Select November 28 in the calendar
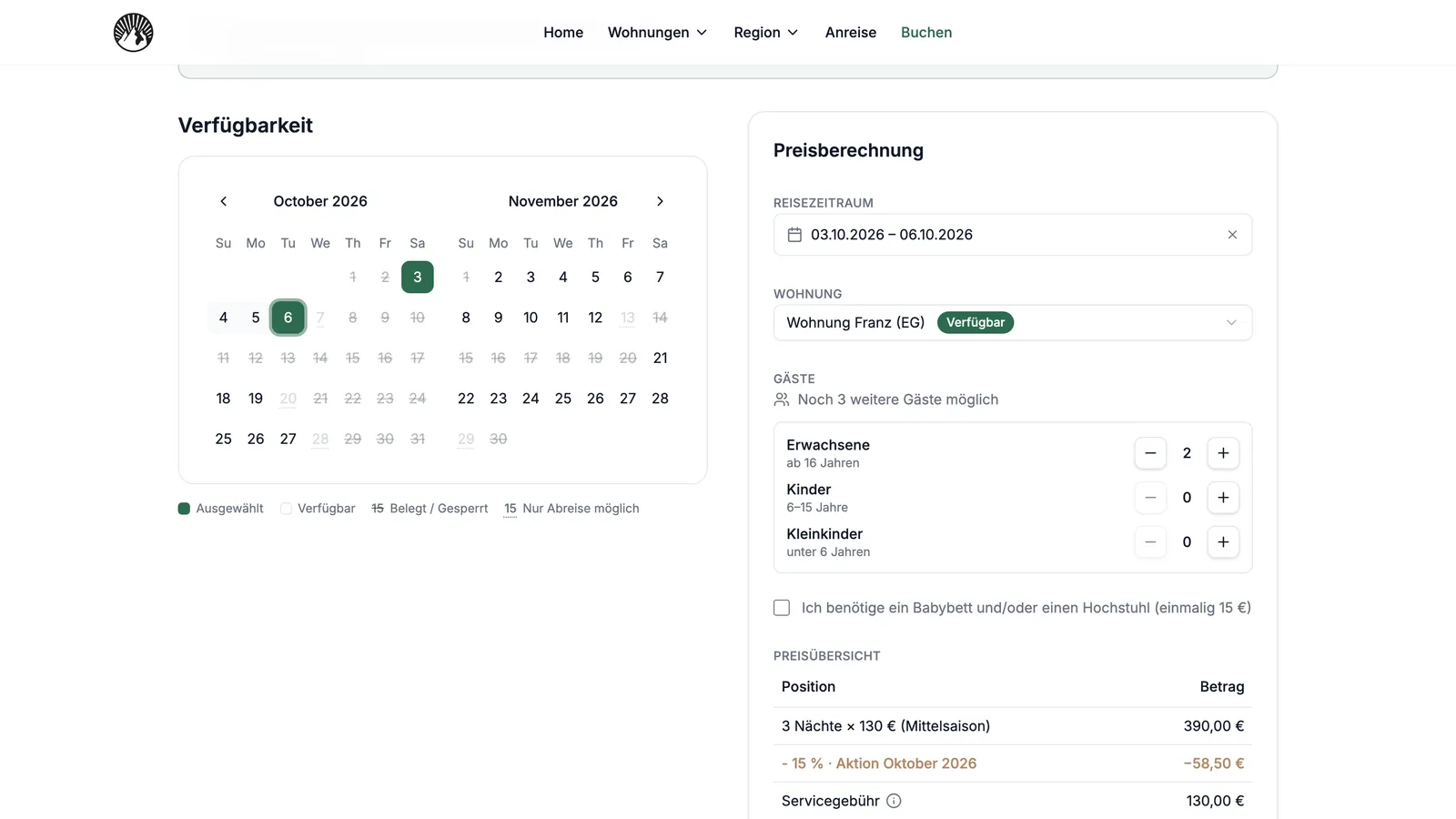The width and height of the screenshot is (1456, 819). tap(661, 399)
